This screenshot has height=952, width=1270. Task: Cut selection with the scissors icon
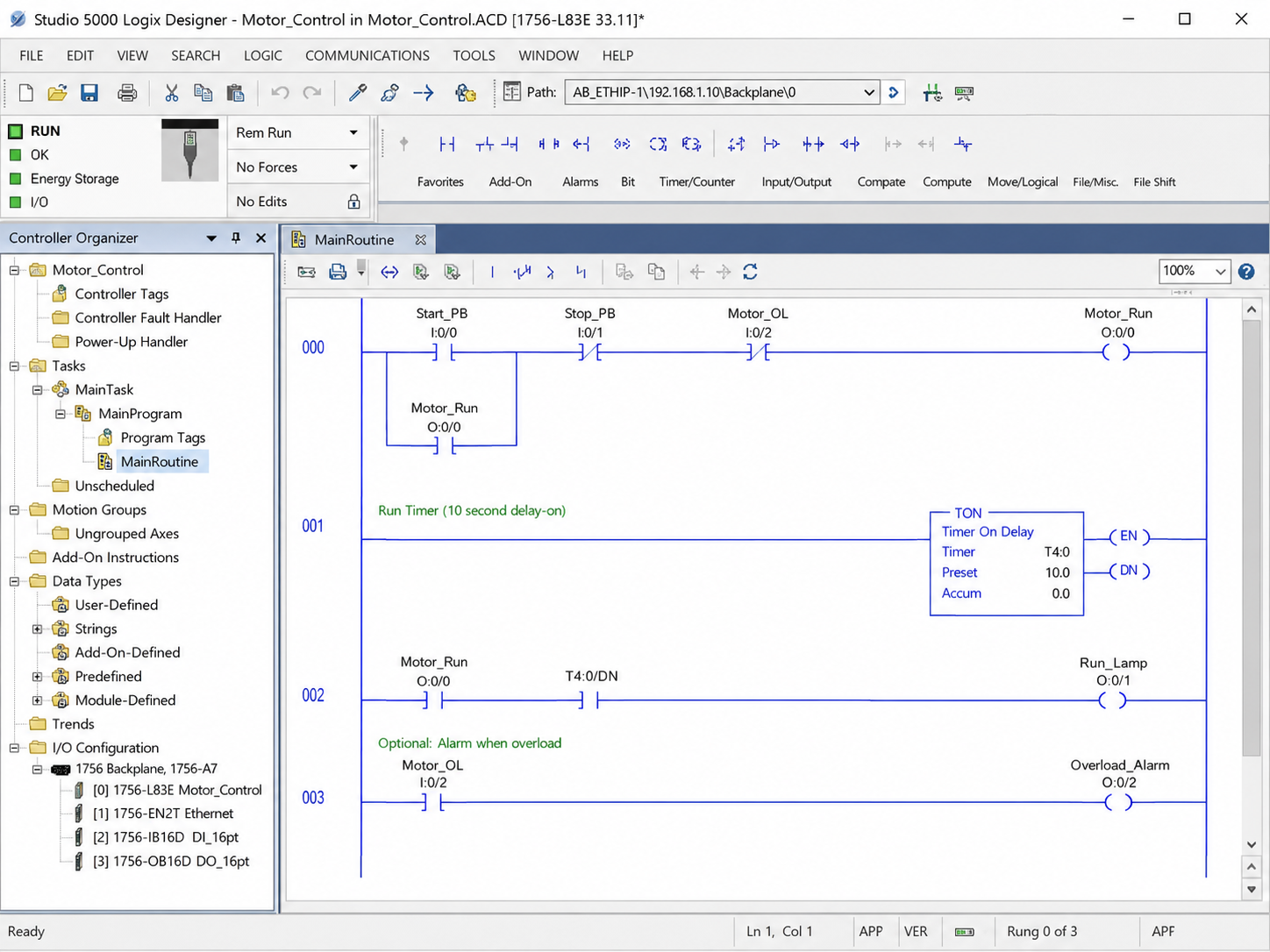[172, 93]
